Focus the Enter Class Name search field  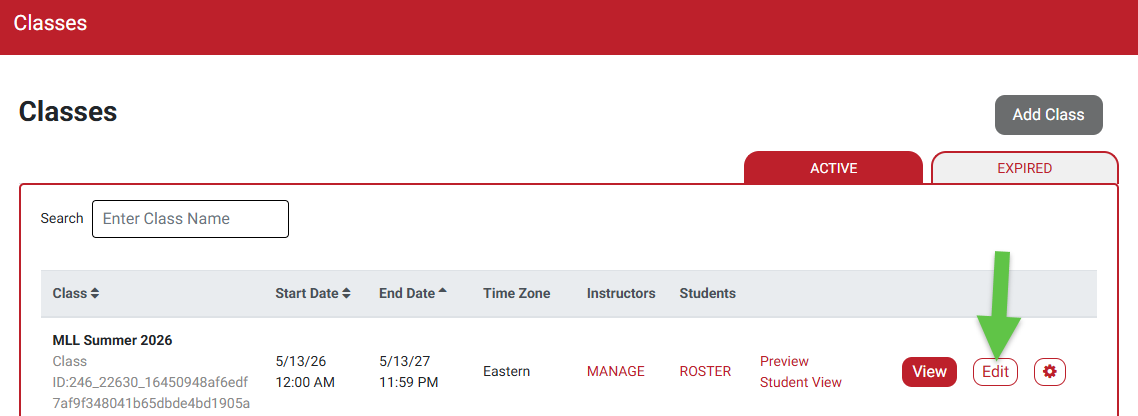(190, 219)
